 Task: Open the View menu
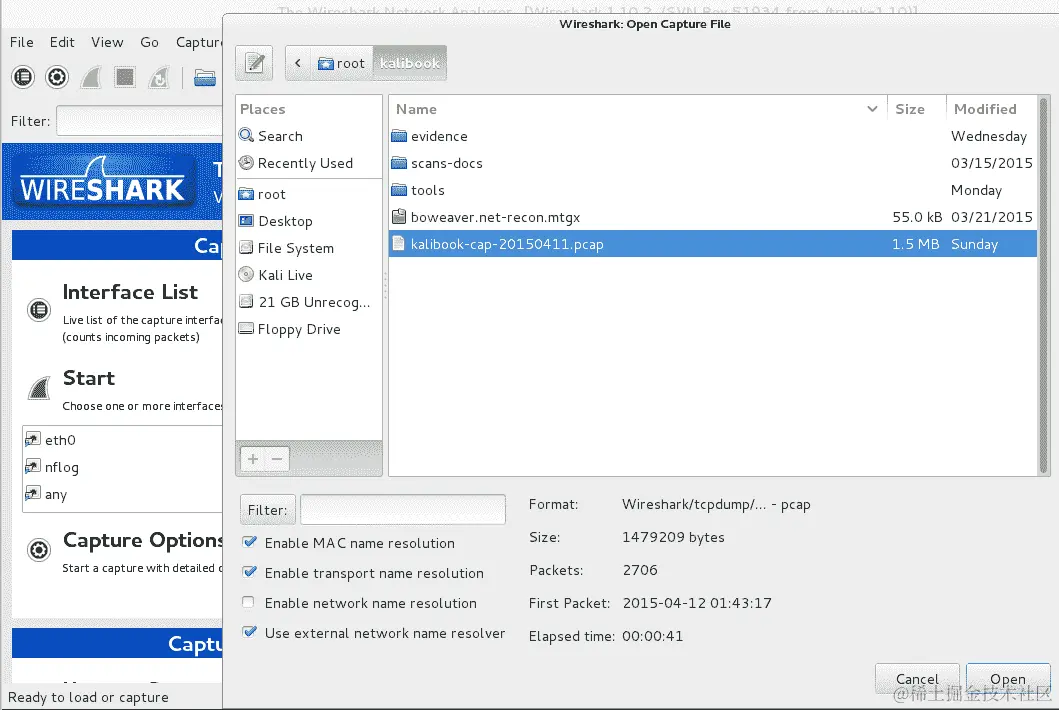coord(107,42)
